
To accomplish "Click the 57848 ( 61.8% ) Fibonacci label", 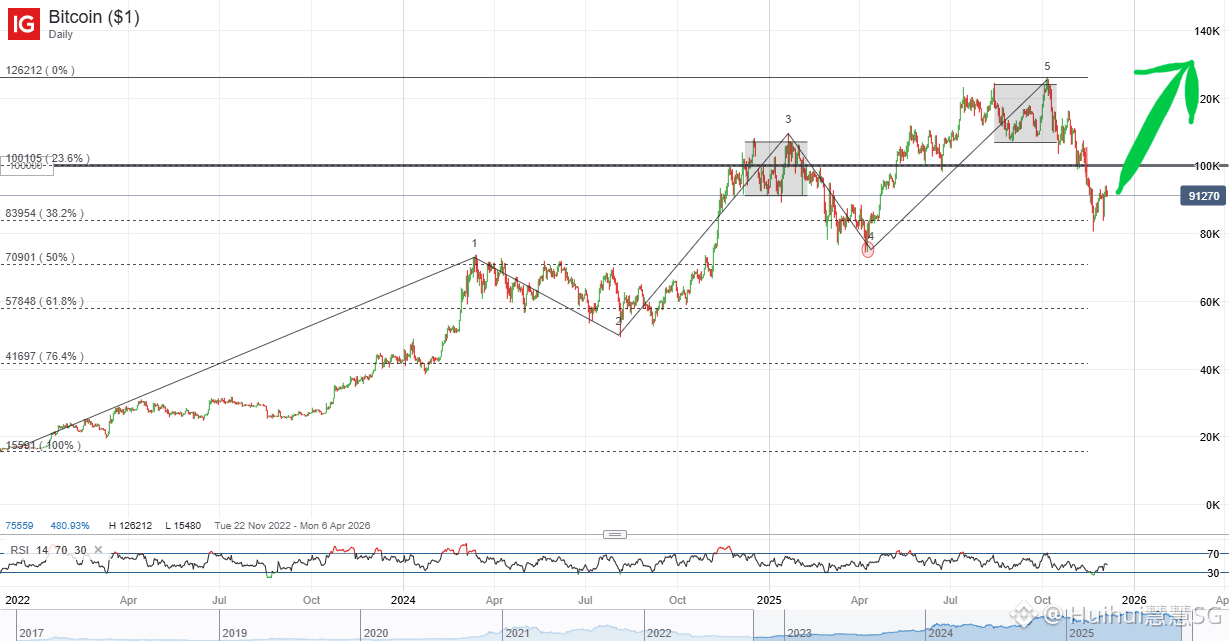I will (x=44, y=301).
